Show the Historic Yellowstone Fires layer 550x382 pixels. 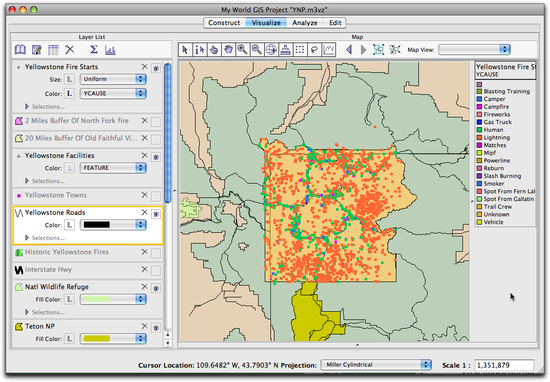pos(156,253)
